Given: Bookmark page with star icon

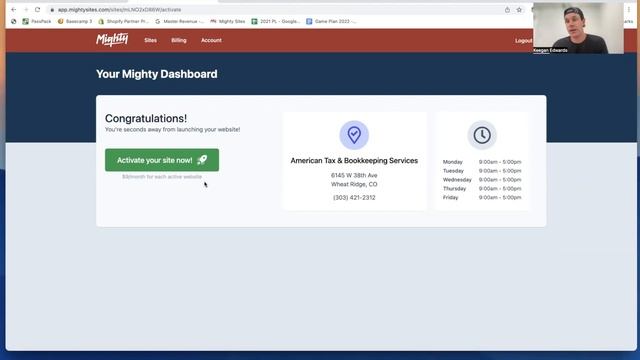Looking at the screenshot, I should pos(519,10).
